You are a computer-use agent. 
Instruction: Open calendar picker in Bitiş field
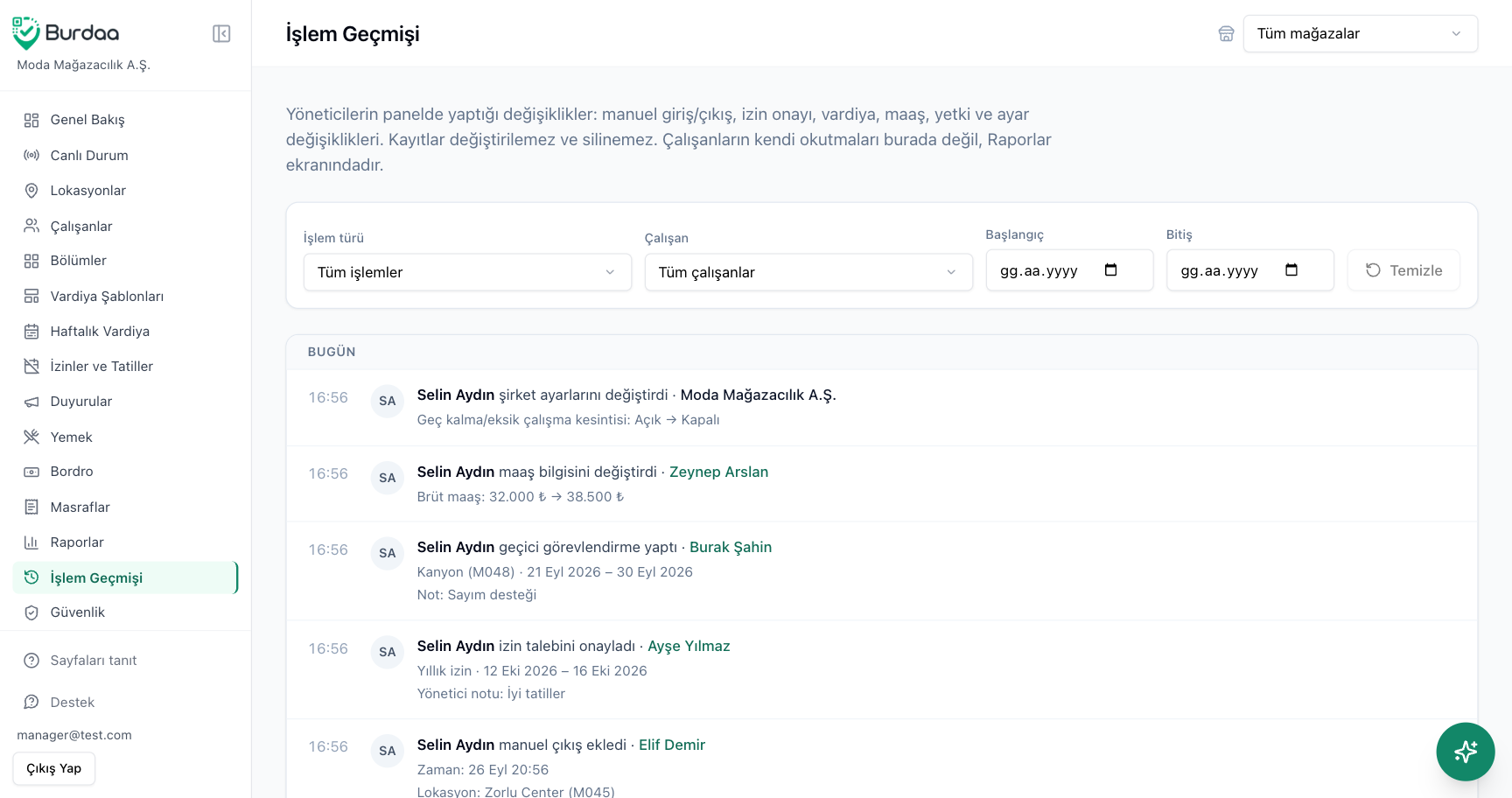1291,269
